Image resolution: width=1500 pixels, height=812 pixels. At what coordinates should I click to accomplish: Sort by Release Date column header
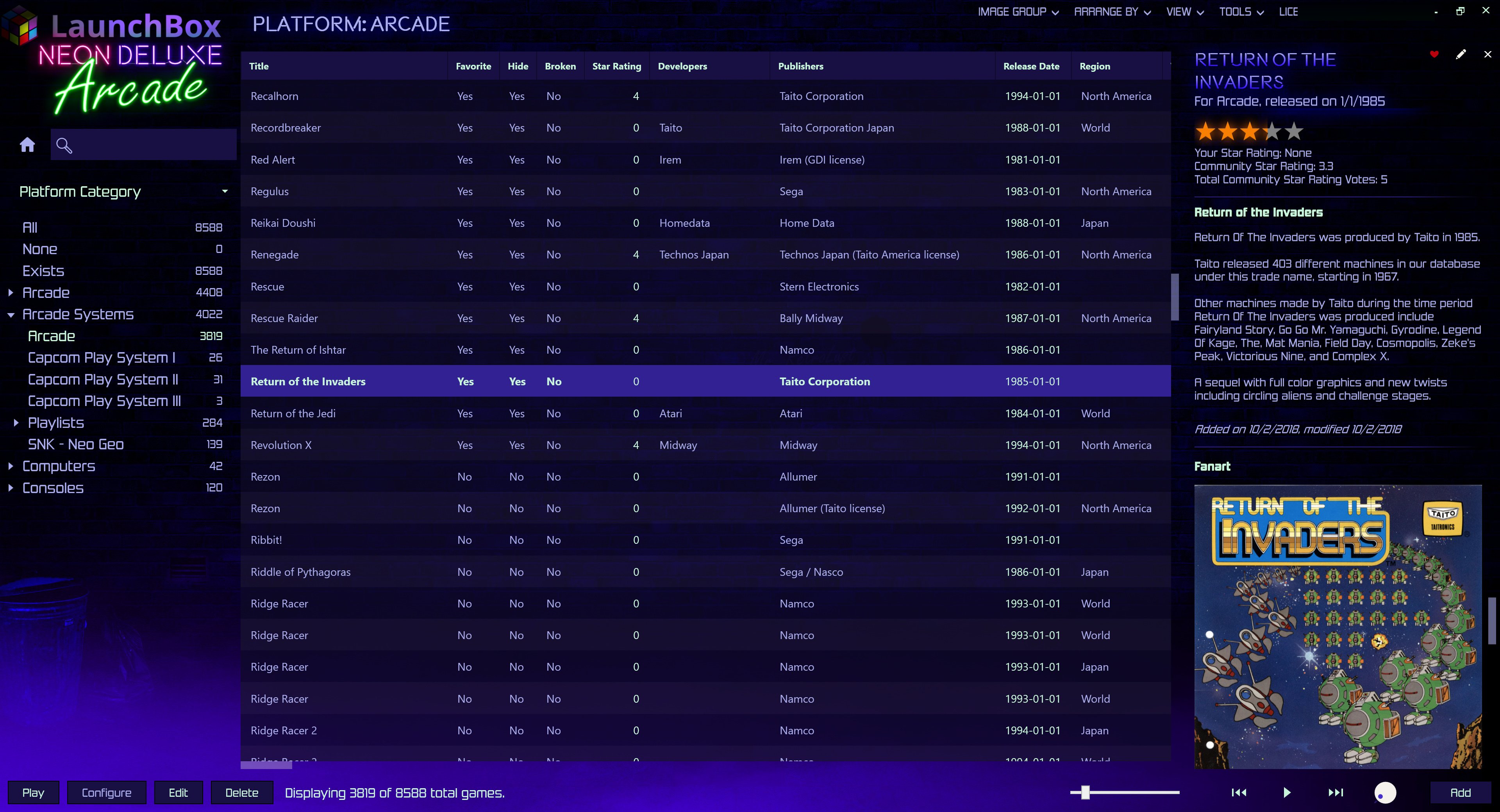[x=1033, y=66]
